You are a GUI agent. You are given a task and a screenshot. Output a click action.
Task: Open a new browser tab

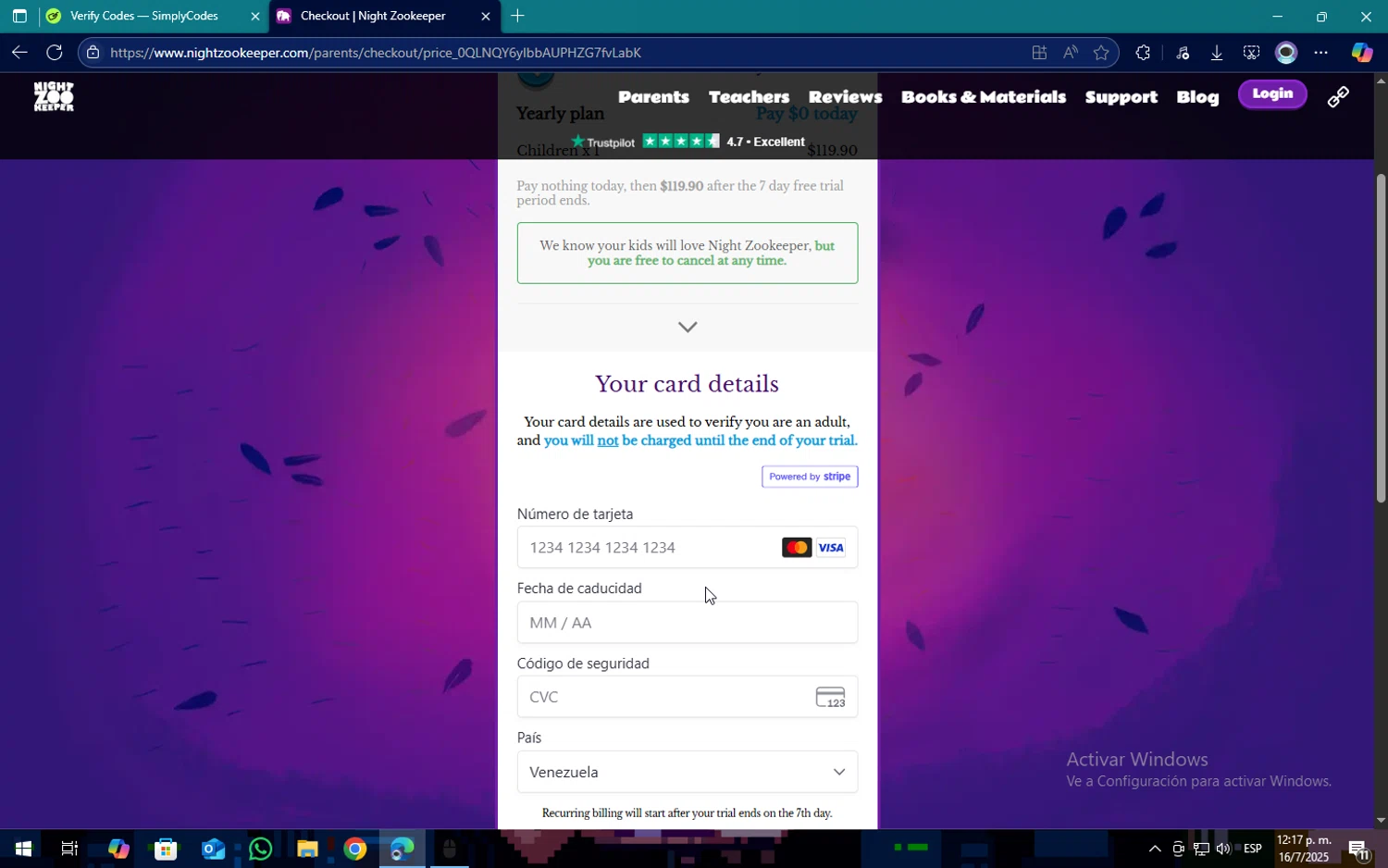(517, 16)
